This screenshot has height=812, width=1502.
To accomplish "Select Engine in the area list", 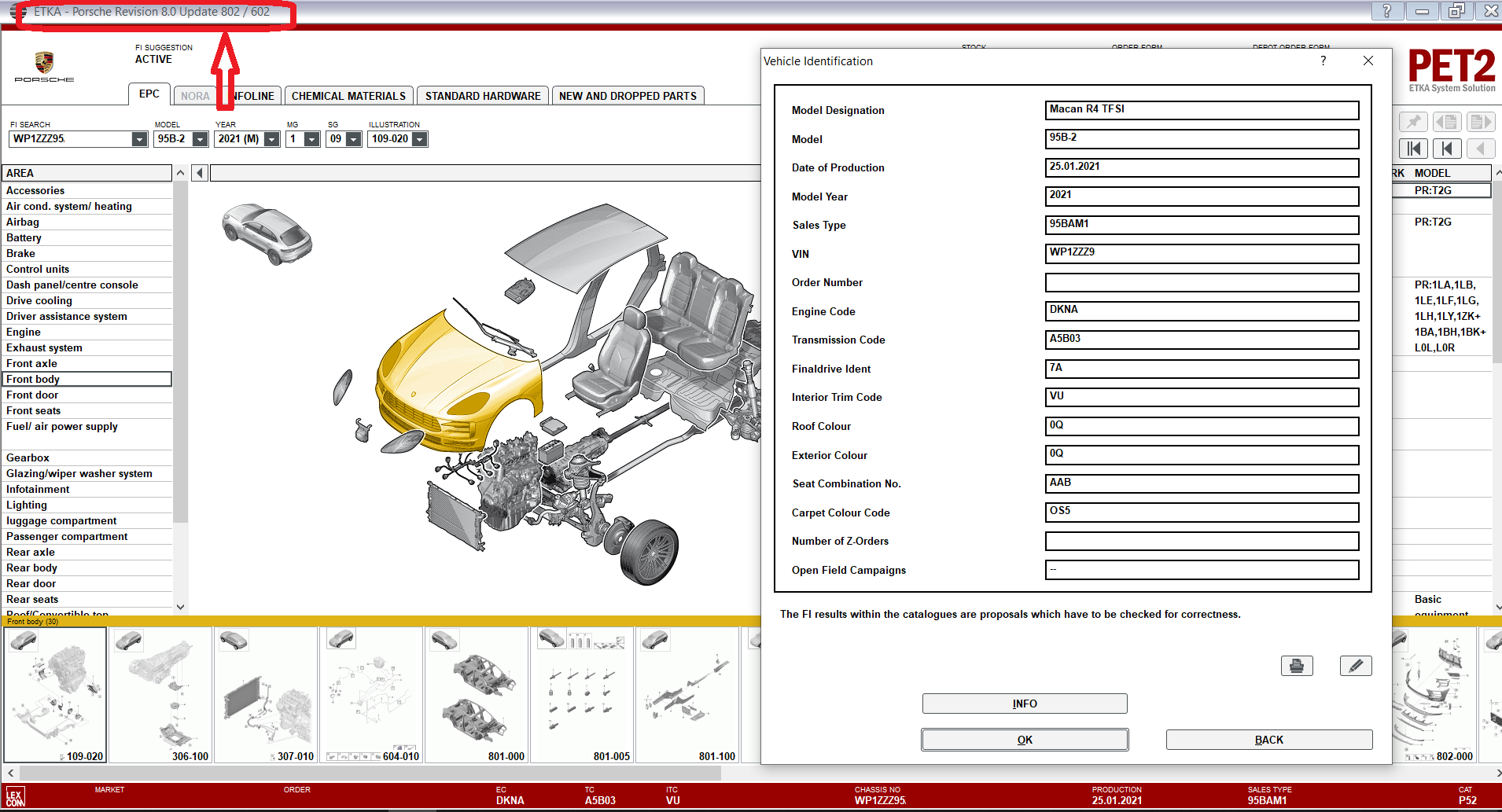I will [x=87, y=332].
